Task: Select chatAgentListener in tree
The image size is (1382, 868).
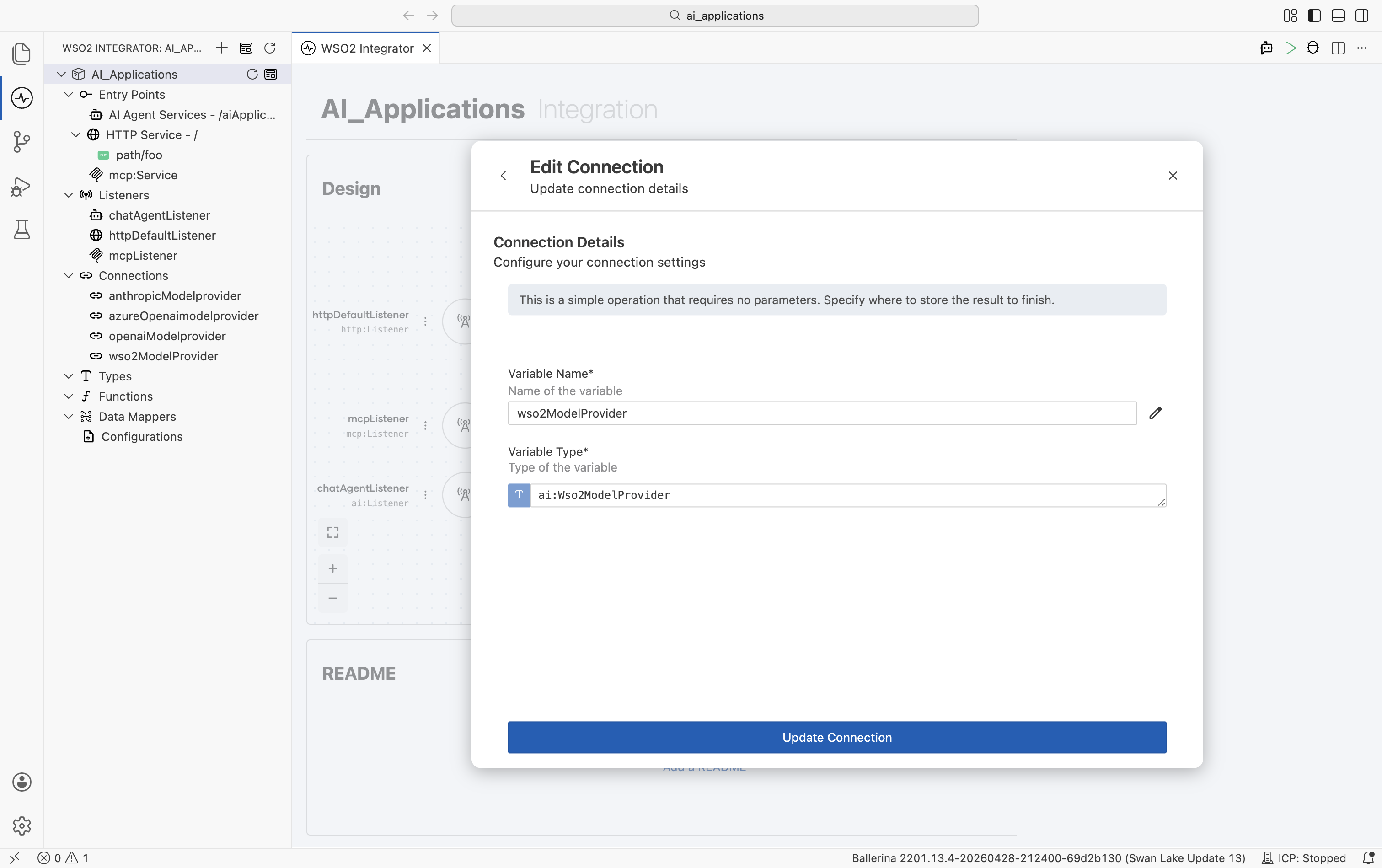Action: [150, 214]
